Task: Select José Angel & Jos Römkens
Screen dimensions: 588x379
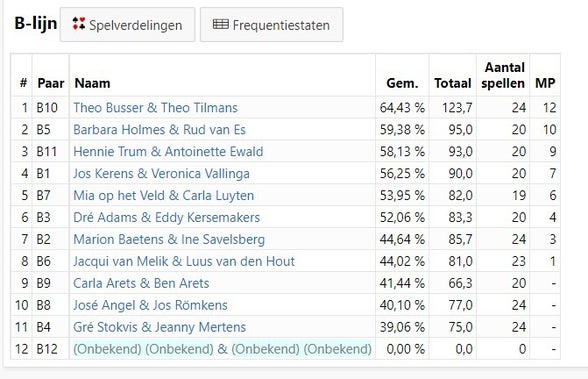Action: 150,305
